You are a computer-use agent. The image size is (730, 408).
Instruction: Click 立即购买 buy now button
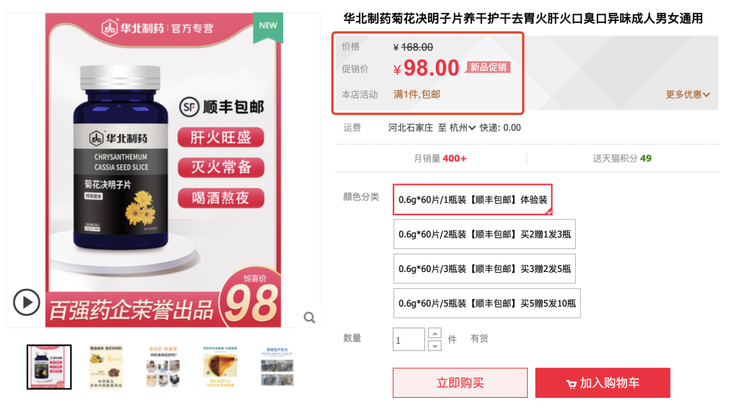click(x=460, y=383)
